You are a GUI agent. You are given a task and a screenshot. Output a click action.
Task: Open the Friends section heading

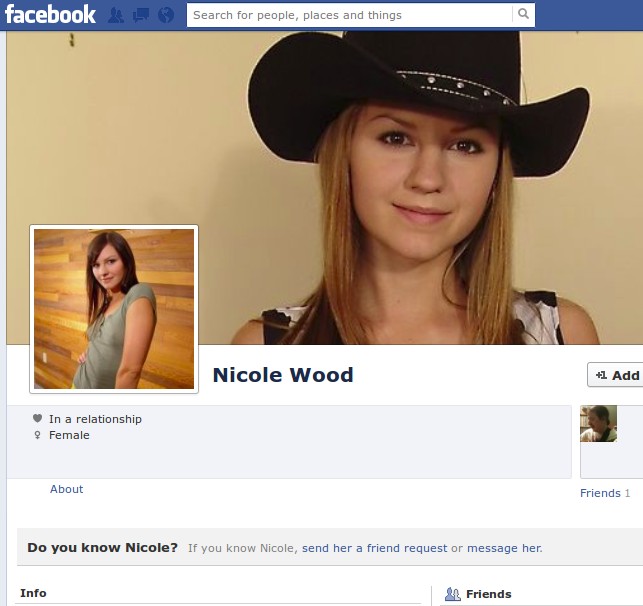pos(489,594)
